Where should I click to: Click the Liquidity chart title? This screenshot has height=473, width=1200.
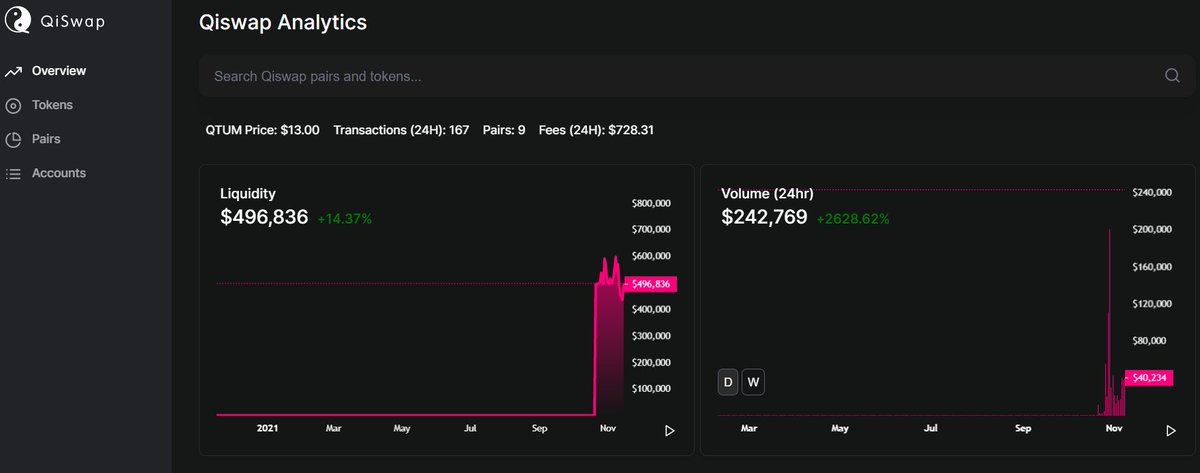[x=248, y=193]
